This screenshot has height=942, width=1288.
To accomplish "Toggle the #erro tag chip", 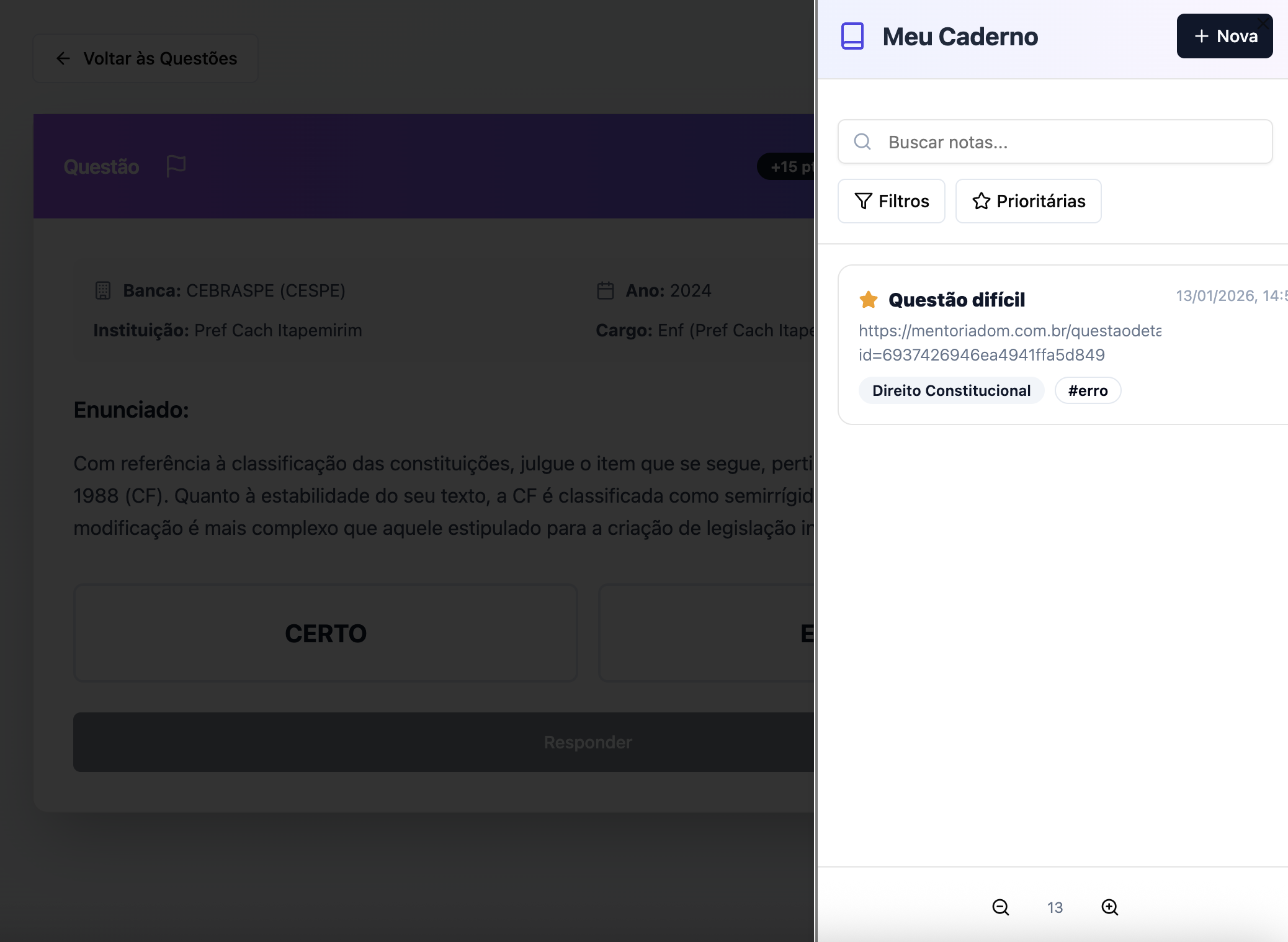I will pos(1088,390).
